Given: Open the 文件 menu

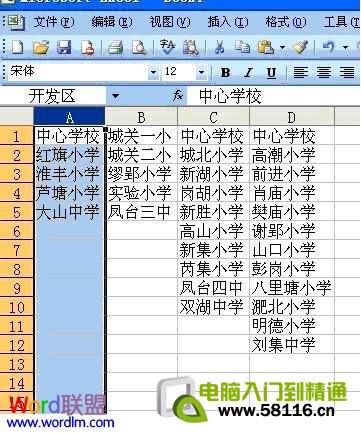Looking at the screenshot, I should click(x=54, y=22).
